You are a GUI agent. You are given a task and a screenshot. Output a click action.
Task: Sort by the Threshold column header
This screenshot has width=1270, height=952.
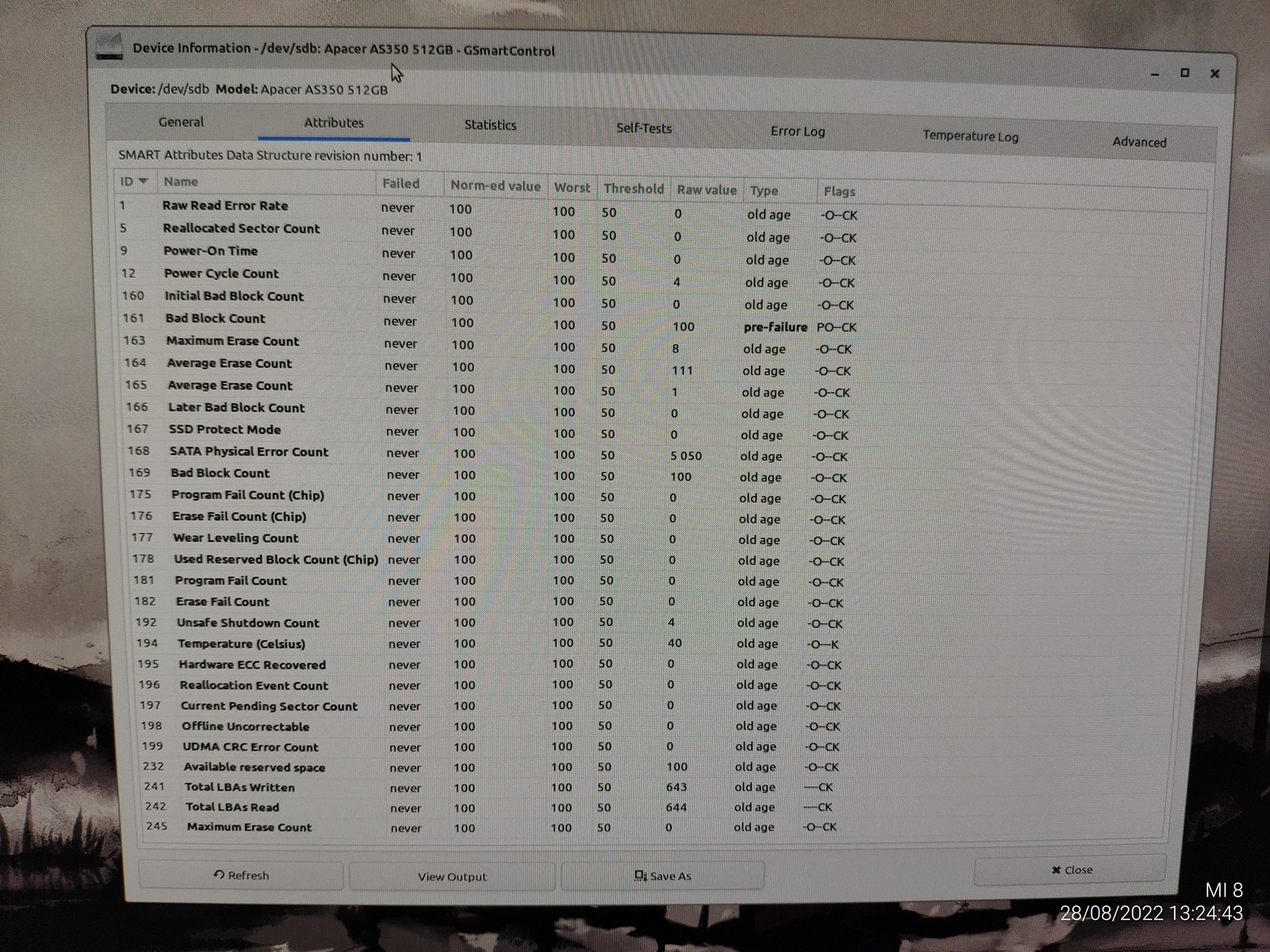pos(633,189)
